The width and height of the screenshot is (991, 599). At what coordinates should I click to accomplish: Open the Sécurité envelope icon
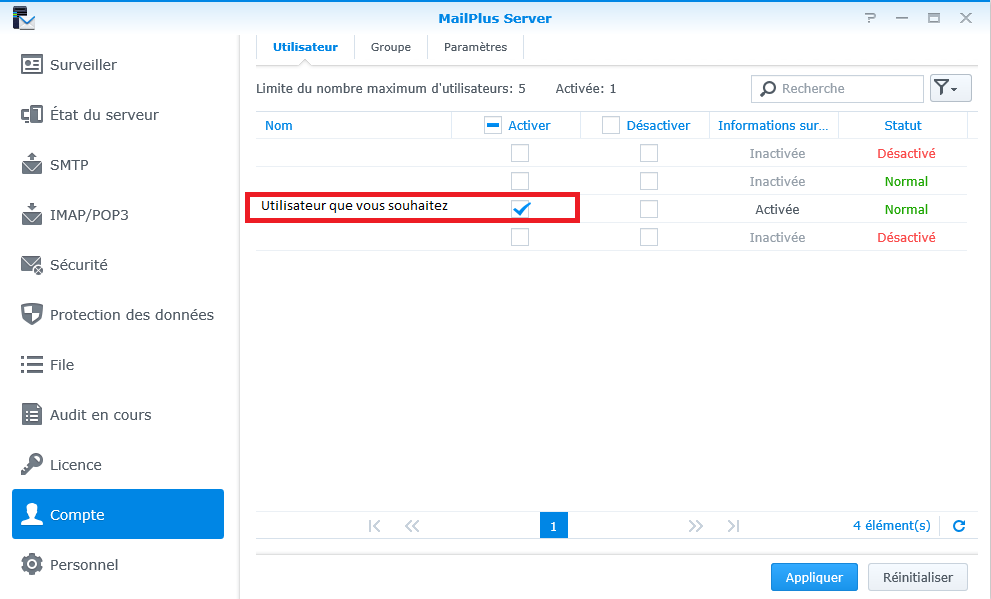(x=32, y=265)
